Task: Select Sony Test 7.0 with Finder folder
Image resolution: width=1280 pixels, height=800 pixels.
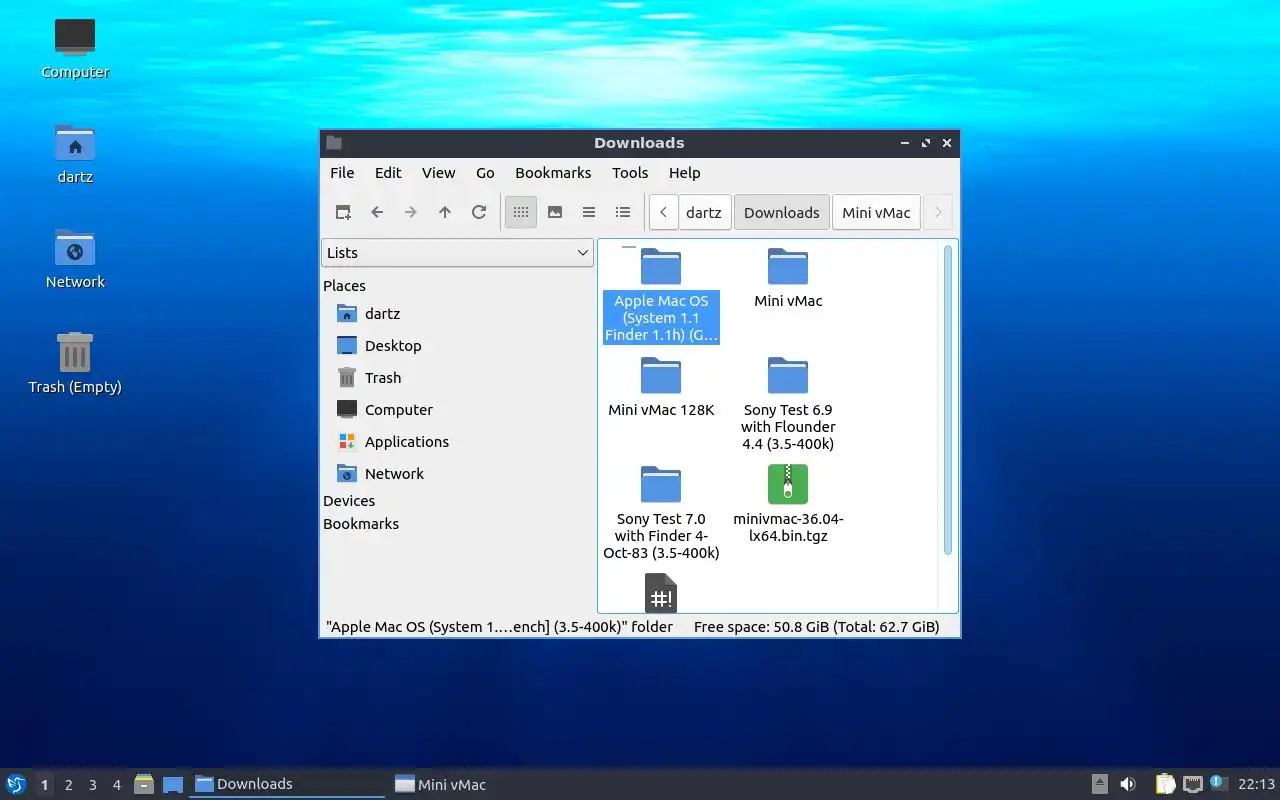Action: [661, 513]
